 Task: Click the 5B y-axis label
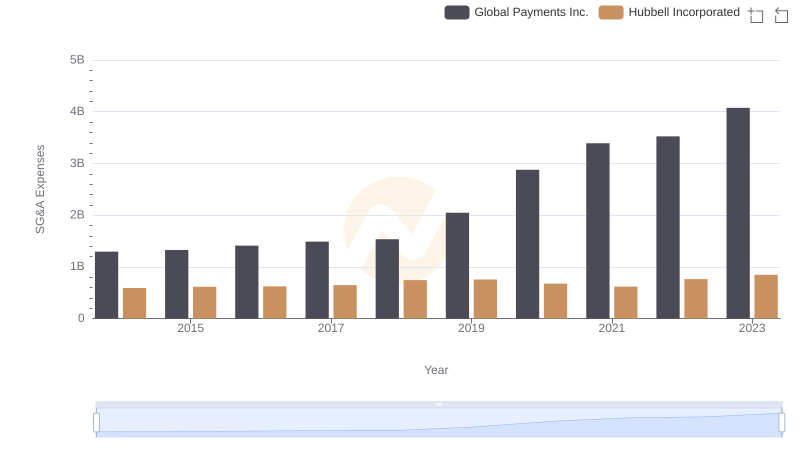pyautogui.click(x=77, y=60)
